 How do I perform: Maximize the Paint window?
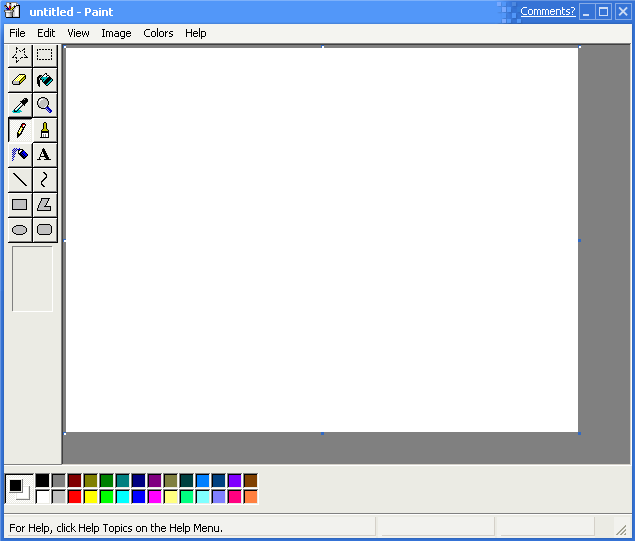coord(603,12)
